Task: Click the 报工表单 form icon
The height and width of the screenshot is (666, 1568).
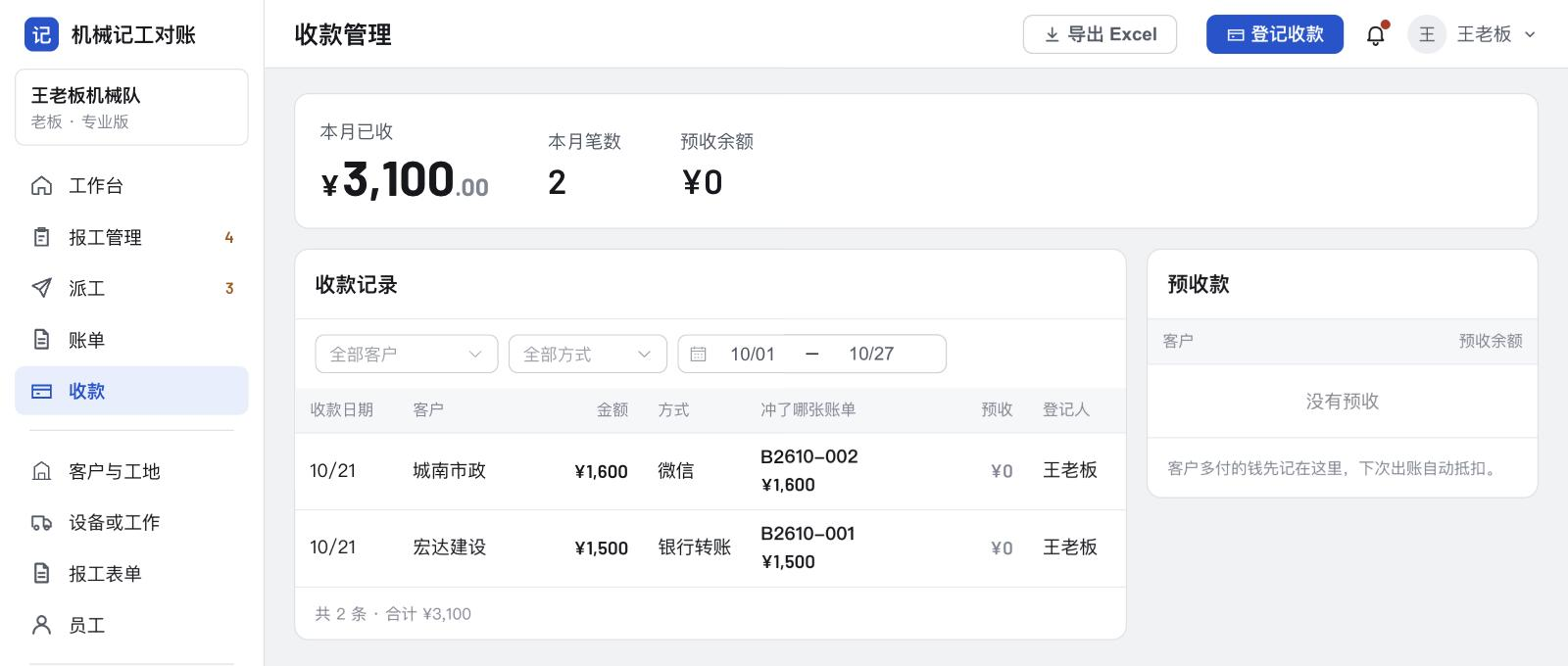Action: point(41,573)
